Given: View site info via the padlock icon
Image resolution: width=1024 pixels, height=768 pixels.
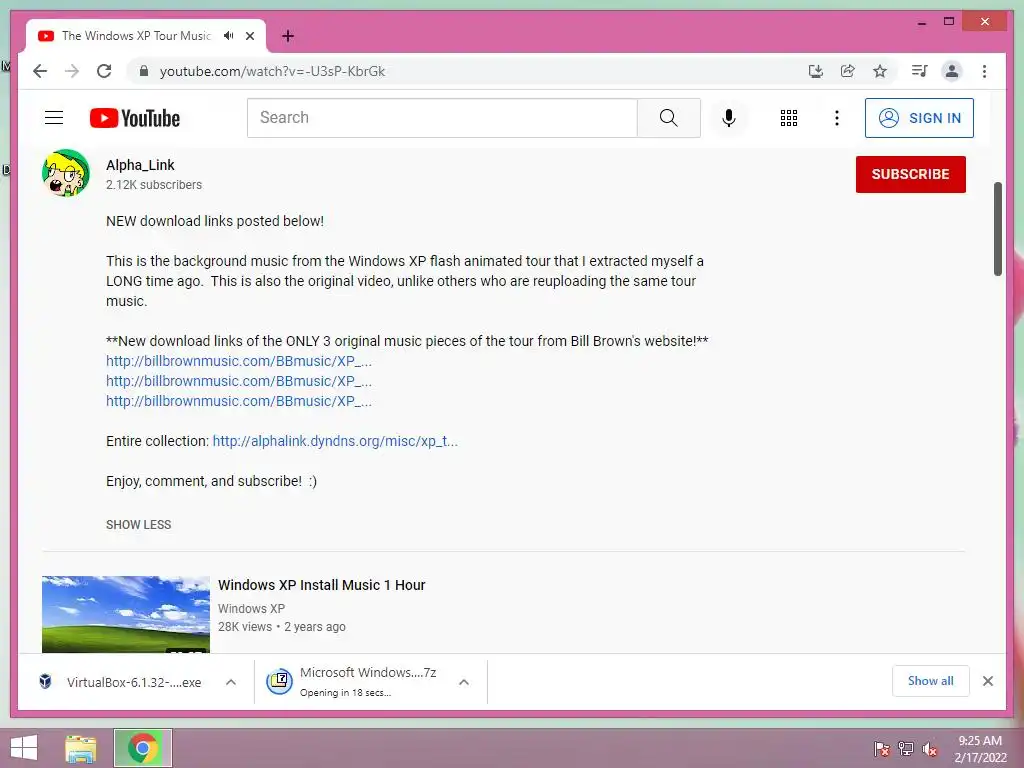Looking at the screenshot, I should click(x=144, y=71).
